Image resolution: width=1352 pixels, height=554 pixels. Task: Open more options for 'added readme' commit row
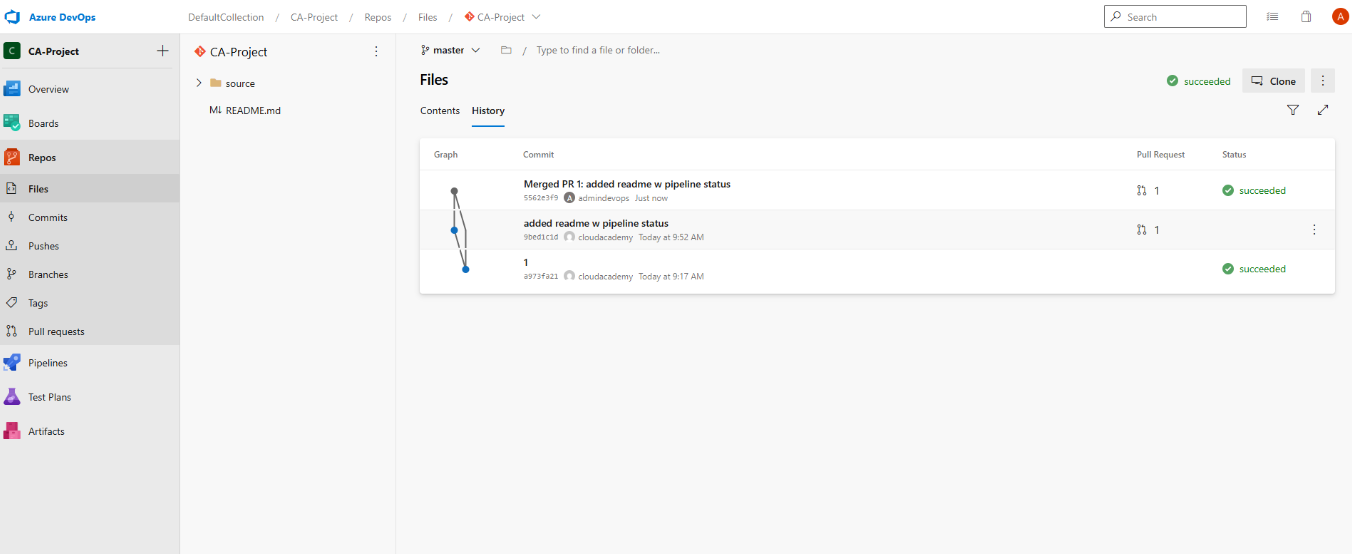coord(1314,230)
